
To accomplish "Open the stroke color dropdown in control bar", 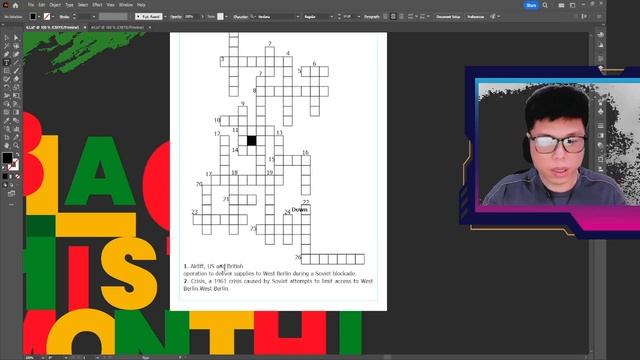I will coord(53,17).
